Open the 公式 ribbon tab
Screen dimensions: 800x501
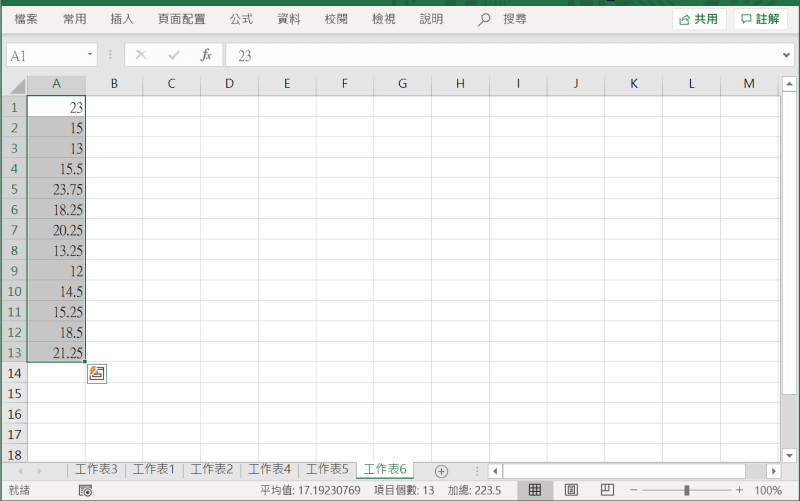click(x=241, y=19)
